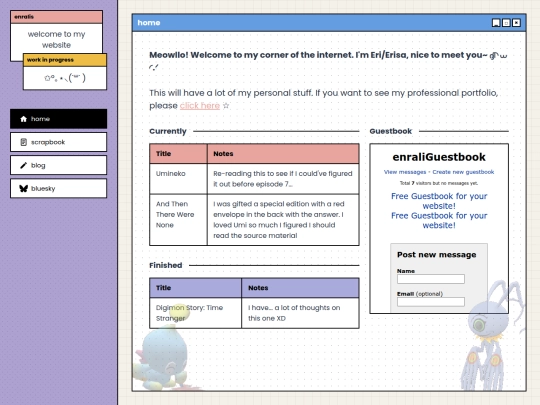Click 'I have... a lot of thoughts' note
Viewport: 540px width, 405px height.
point(300,313)
